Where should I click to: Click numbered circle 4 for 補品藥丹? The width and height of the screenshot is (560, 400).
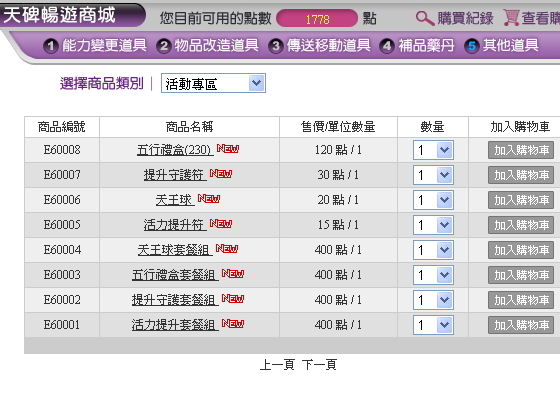coord(387,46)
